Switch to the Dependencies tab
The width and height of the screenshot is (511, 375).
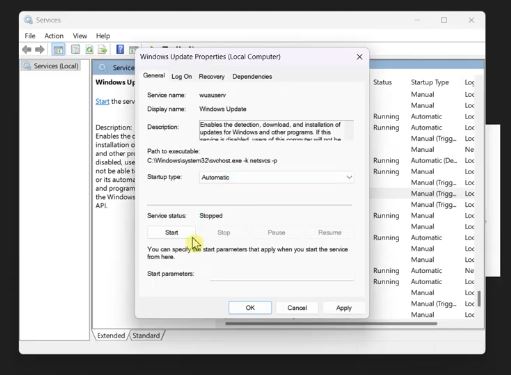point(252,76)
